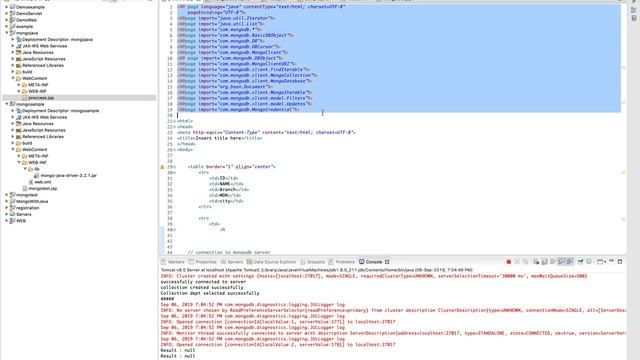The image size is (640, 360).
Task: Expand the mongotest project
Action: [7, 195]
